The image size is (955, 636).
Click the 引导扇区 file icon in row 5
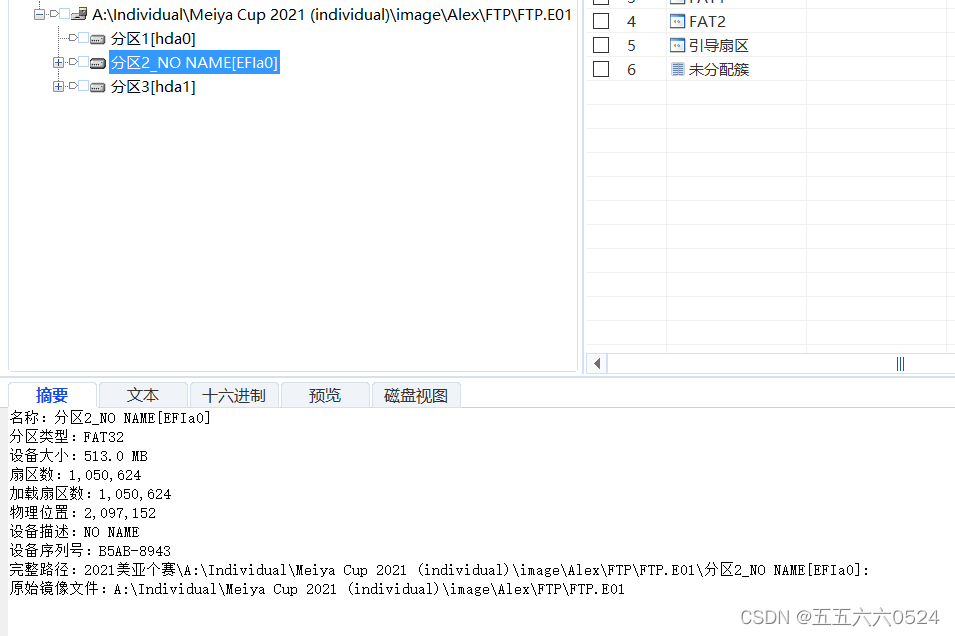677,46
